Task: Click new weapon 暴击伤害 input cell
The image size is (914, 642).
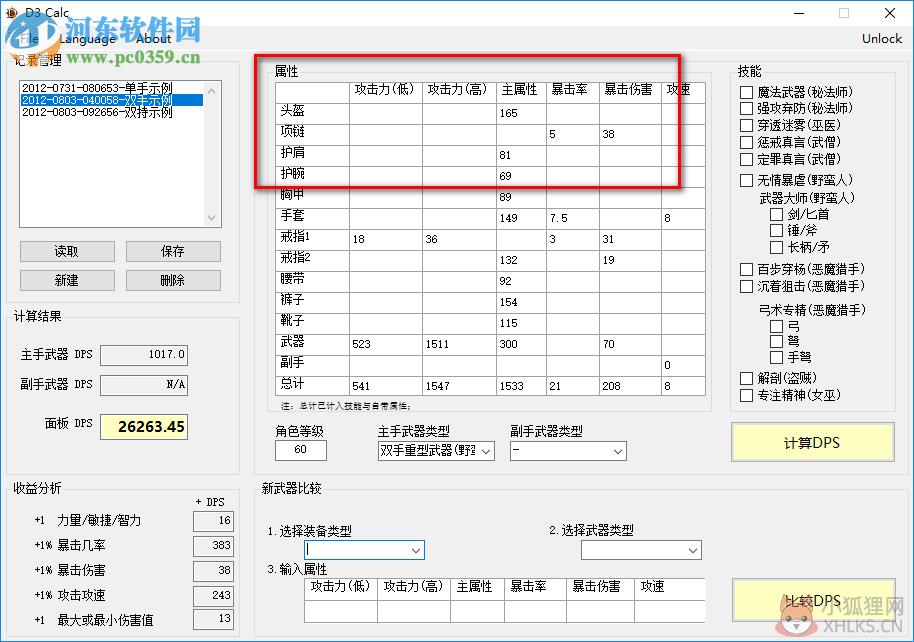Action: pos(600,611)
